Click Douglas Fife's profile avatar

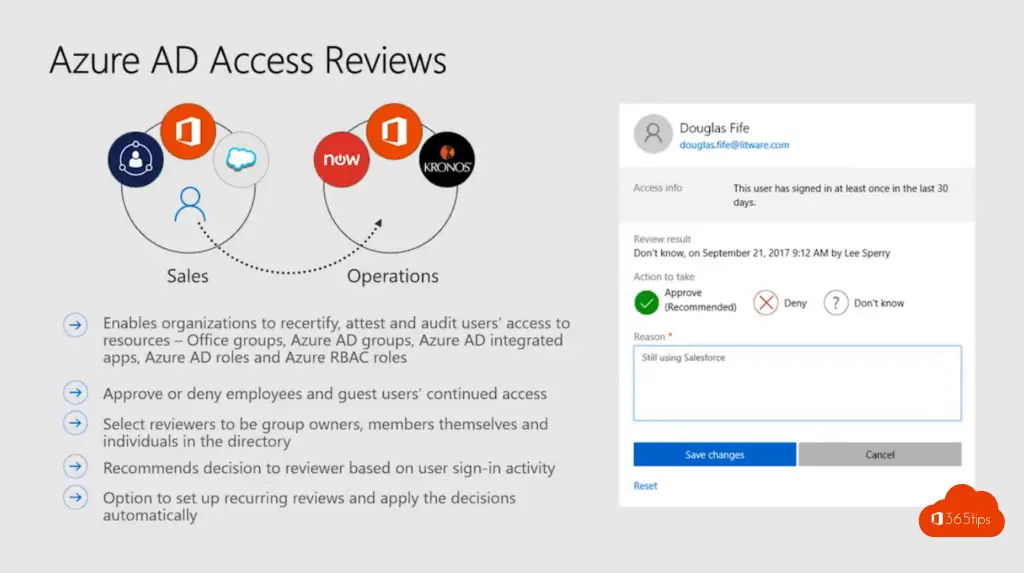(654, 134)
